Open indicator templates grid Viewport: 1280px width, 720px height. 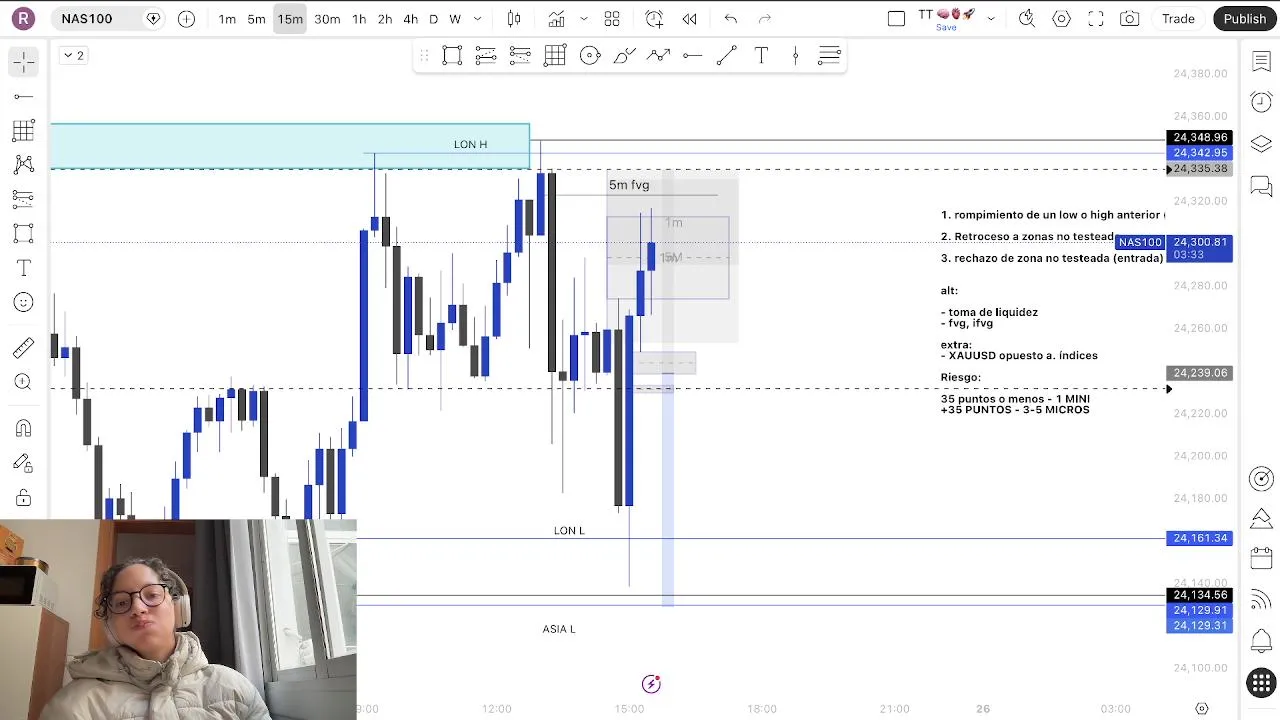coord(612,19)
